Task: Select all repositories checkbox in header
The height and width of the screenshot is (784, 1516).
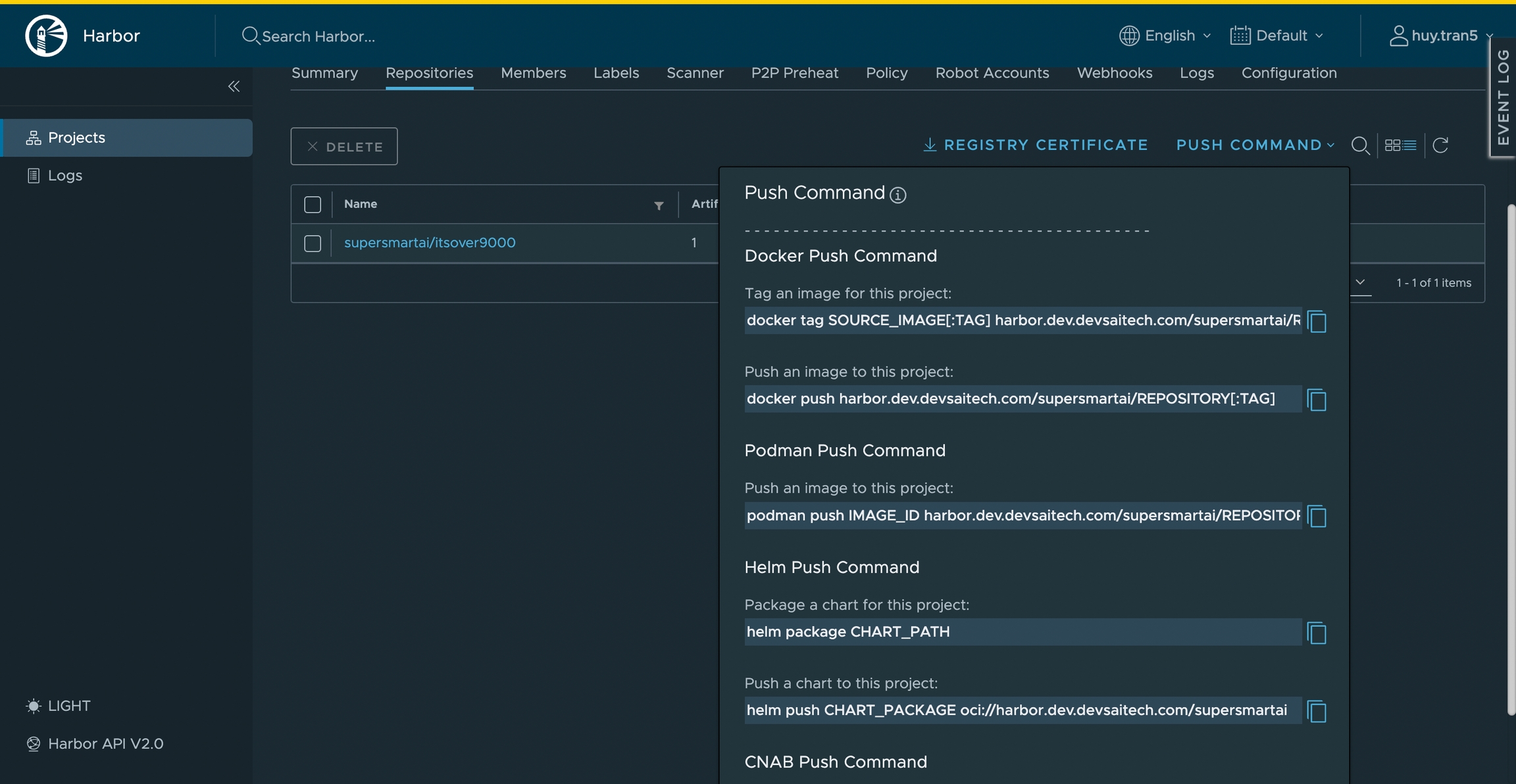Action: coord(313,205)
